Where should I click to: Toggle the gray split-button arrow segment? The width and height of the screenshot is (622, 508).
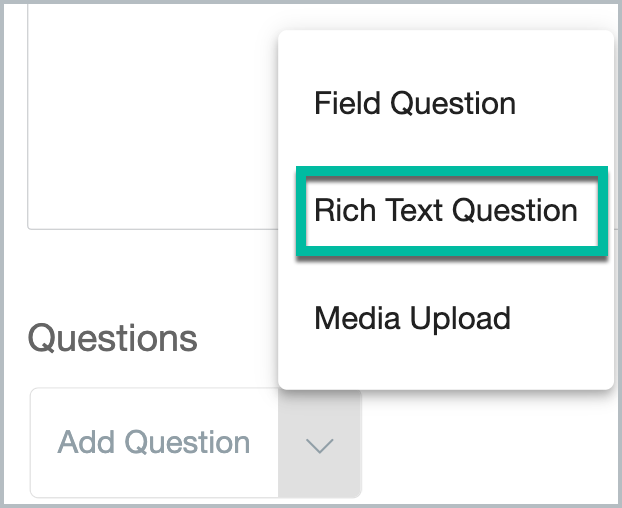pyautogui.click(x=320, y=443)
